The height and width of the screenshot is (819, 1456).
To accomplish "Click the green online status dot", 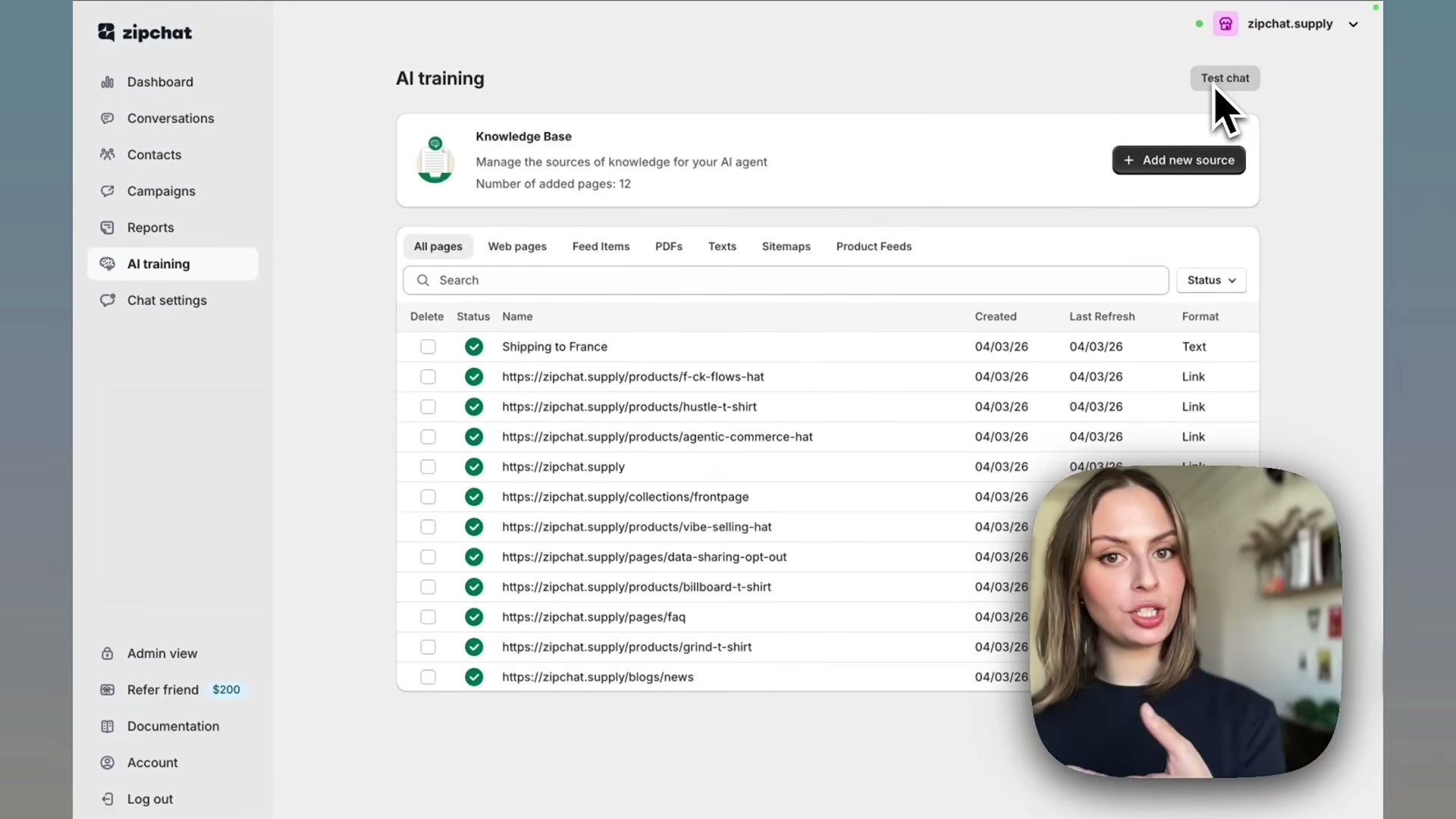I will 1199,24.
